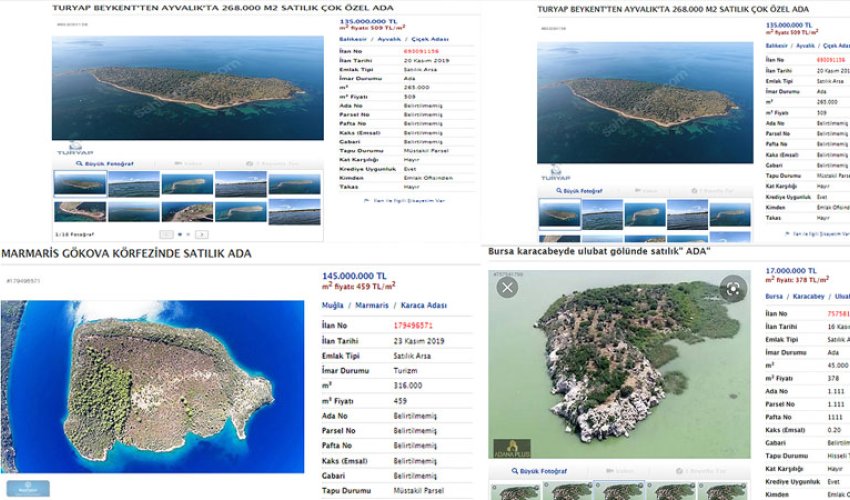Go to next photo page in left Ayvalık gallery
This screenshot has width=850, height=500.
[x=202, y=234]
